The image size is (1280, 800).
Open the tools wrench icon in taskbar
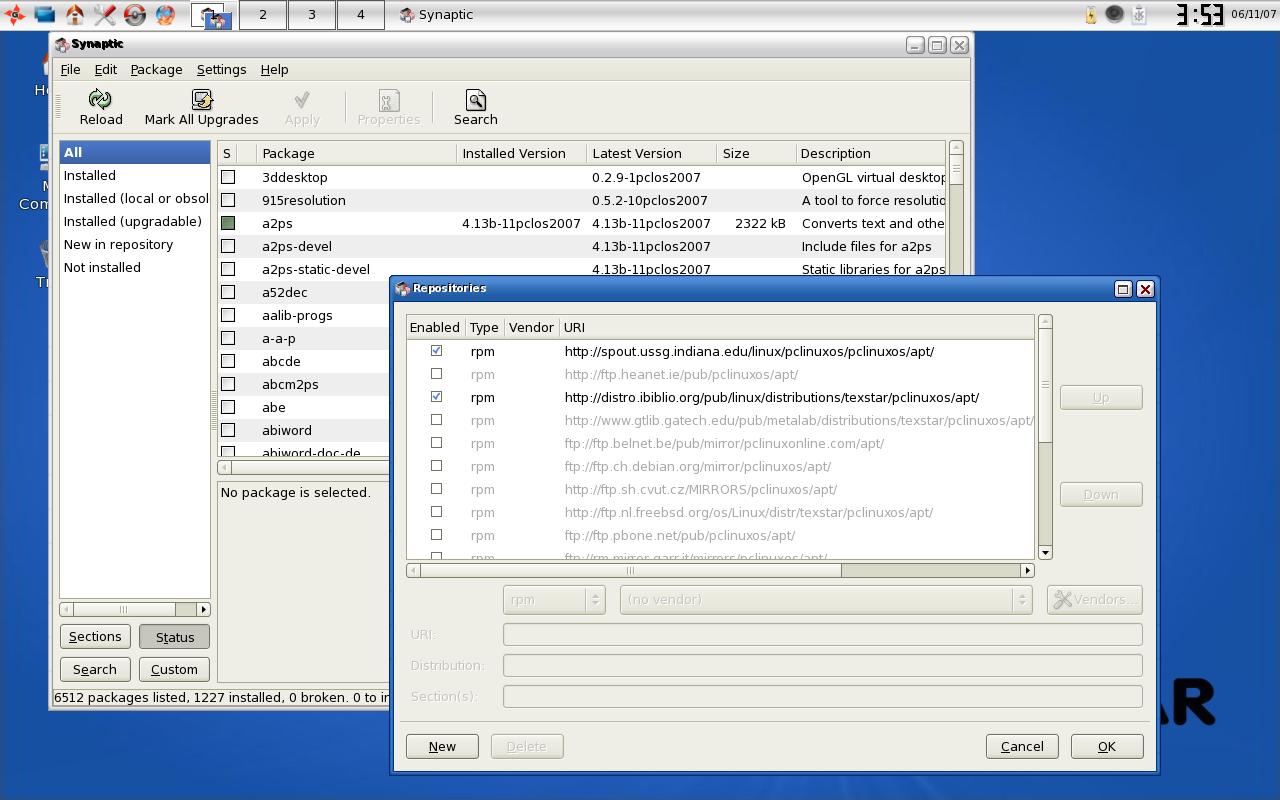point(105,14)
